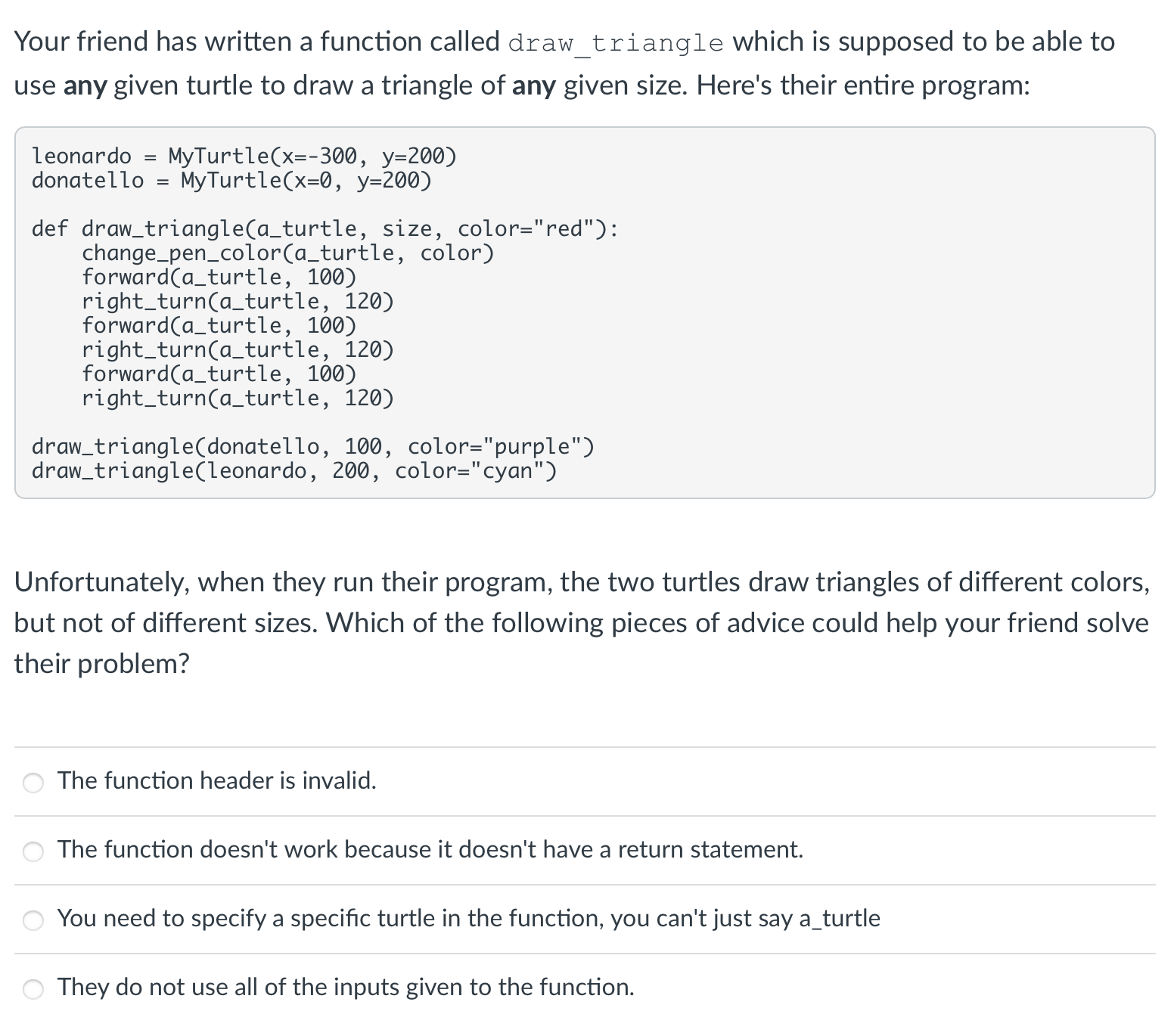Click the last right_turn(a_turtle, 120) line

click(238, 398)
